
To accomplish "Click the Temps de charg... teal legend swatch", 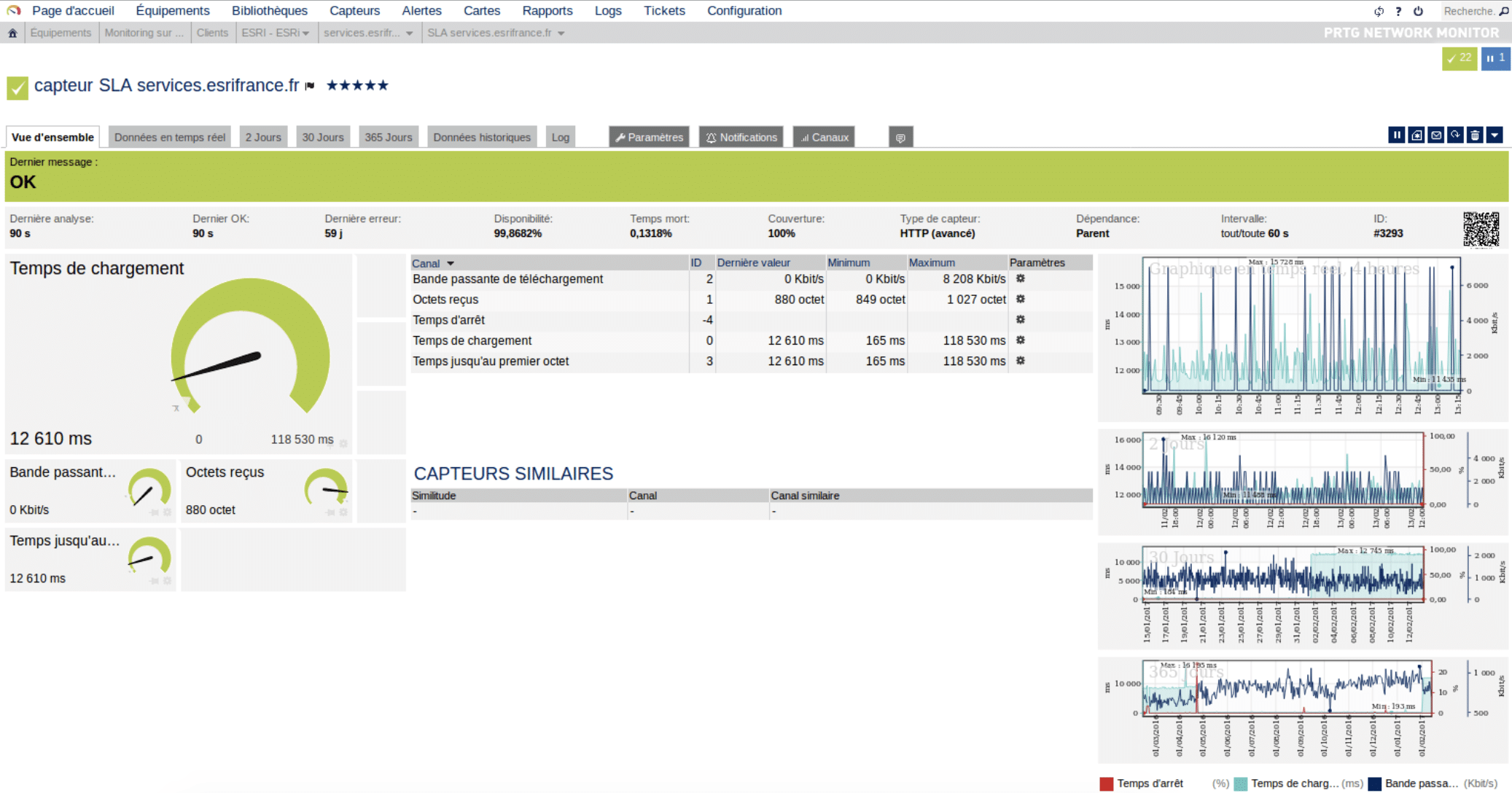I will tap(1241, 784).
